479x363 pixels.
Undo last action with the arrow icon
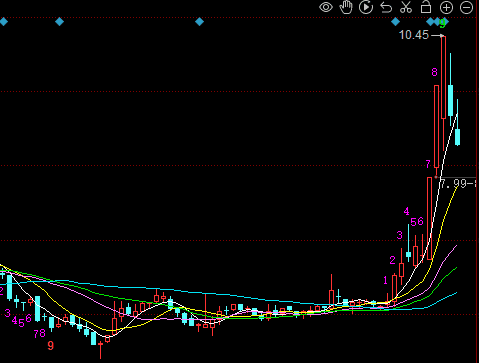[x=386, y=7]
